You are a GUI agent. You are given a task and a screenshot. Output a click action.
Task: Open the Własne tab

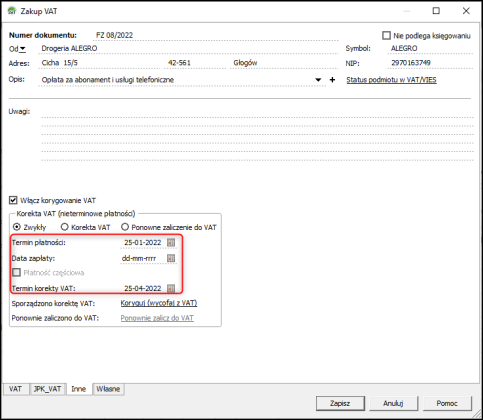tap(108, 389)
